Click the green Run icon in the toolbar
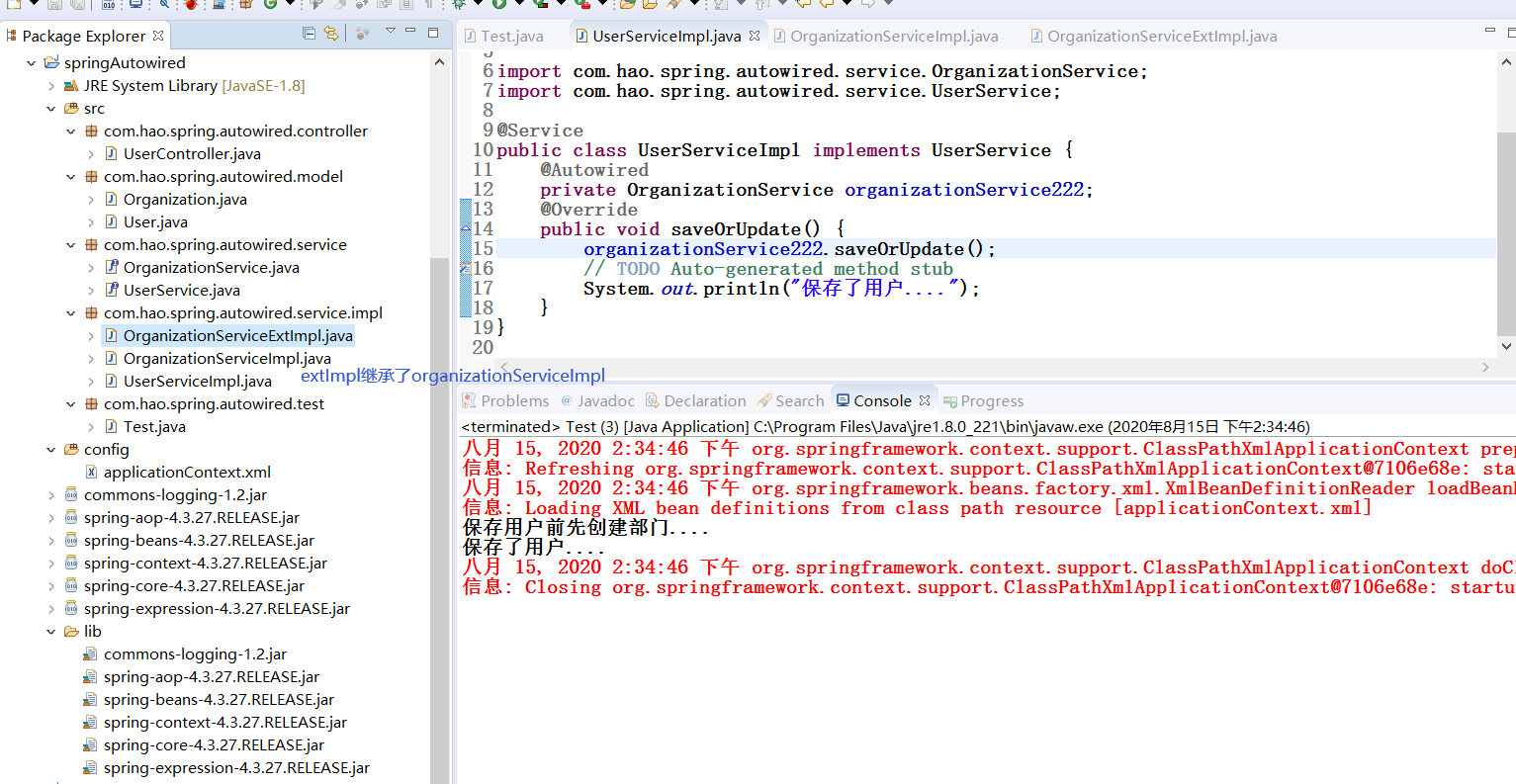 499,4
